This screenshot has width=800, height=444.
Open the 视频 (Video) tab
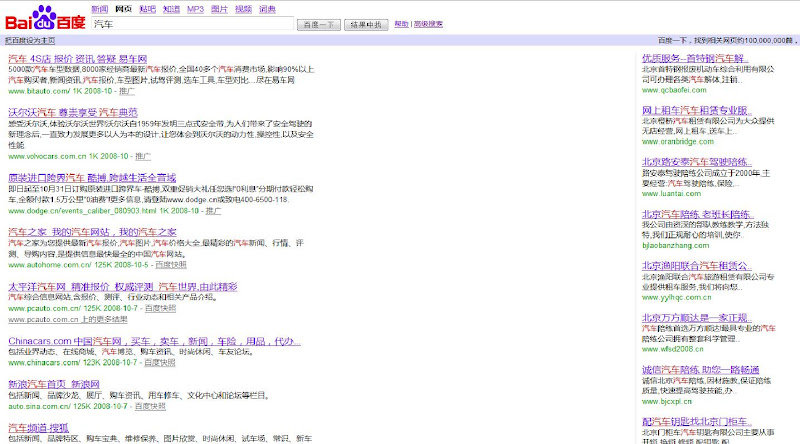coord(243,9)
